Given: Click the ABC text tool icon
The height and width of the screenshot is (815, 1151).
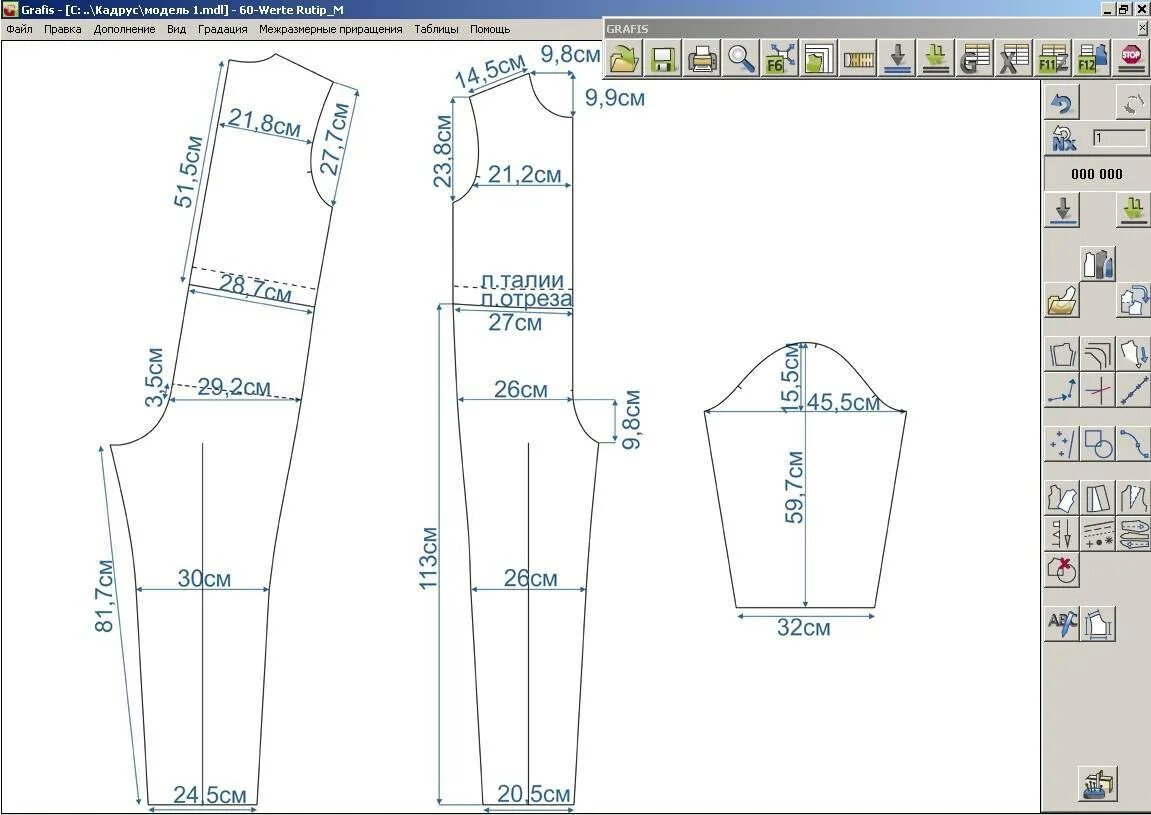Looking at the screenshot, I should [1062, 624].
